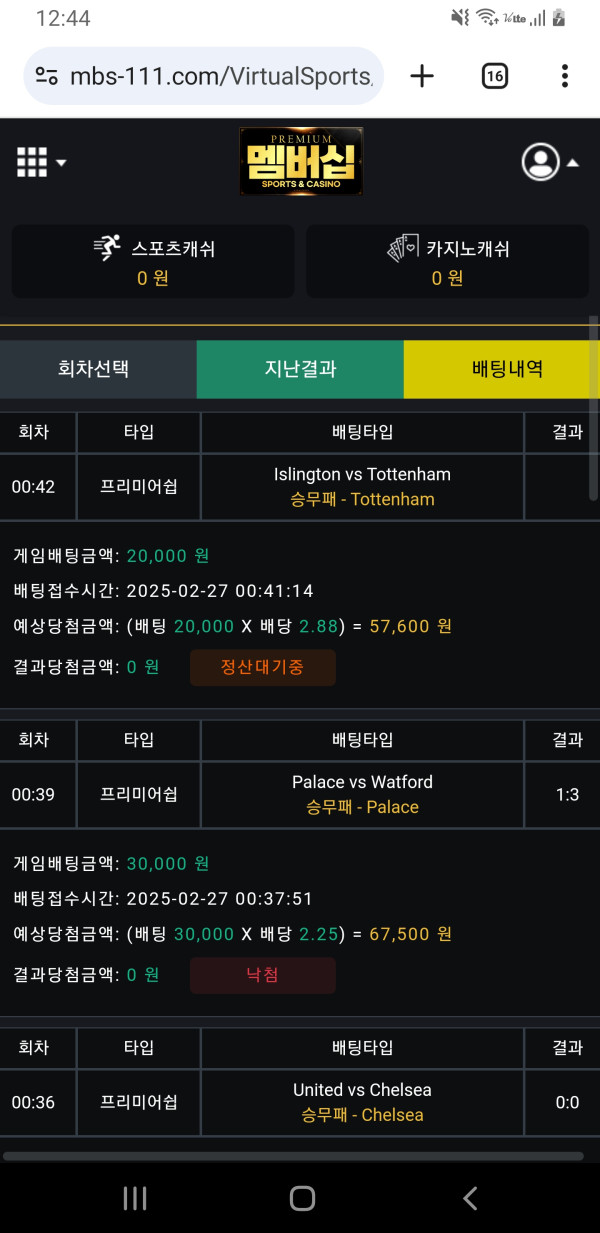
Task: Tap the address bar showing mbs-111.com
Action: point(200,75)
